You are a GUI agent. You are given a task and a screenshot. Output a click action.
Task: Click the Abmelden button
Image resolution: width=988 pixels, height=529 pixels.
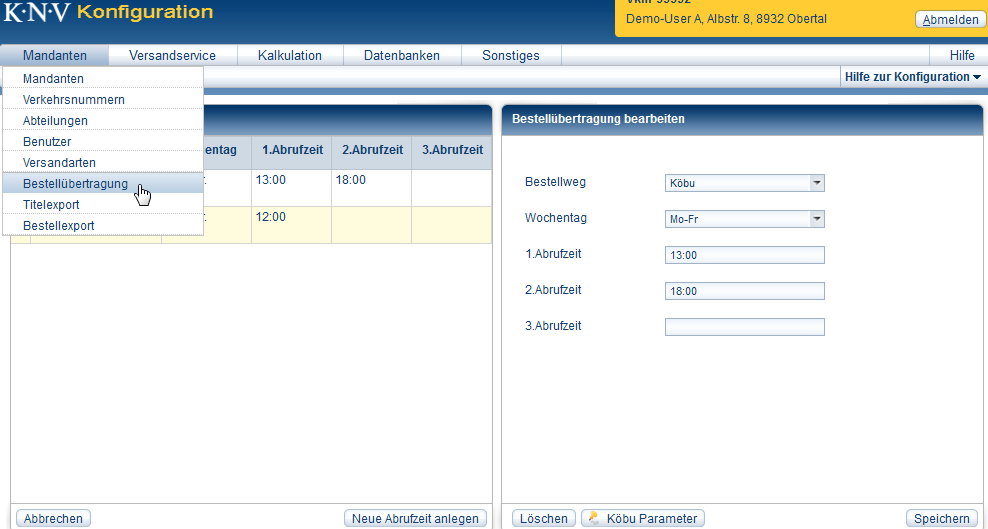(949, 20)
